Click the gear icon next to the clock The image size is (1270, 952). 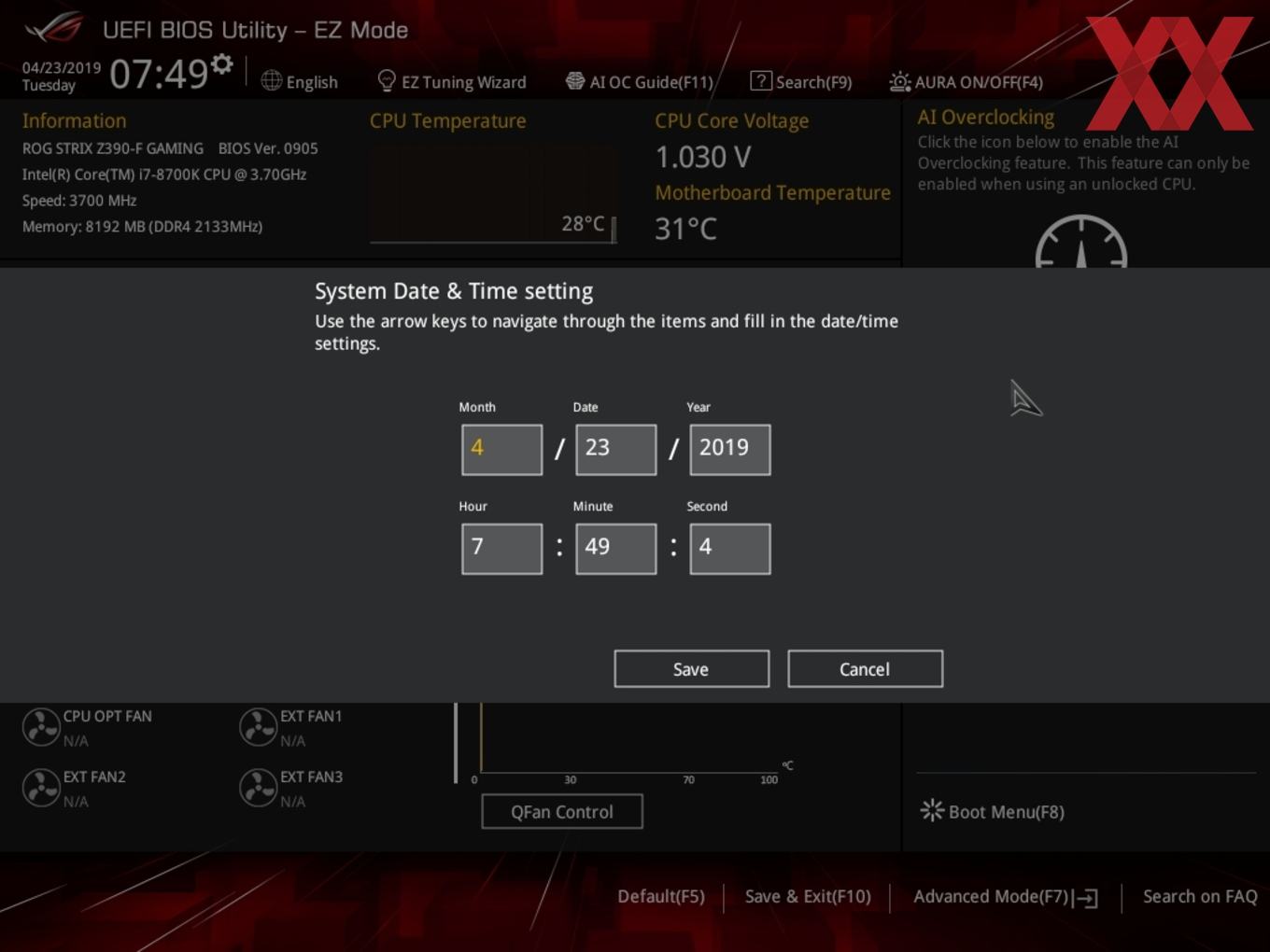click(221, 64)
